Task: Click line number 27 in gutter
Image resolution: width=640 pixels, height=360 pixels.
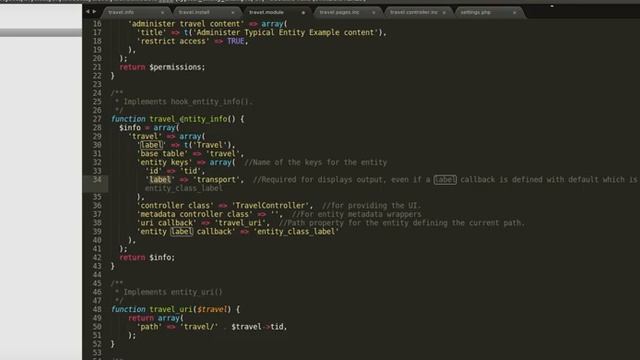Action: tap(97, 119)
